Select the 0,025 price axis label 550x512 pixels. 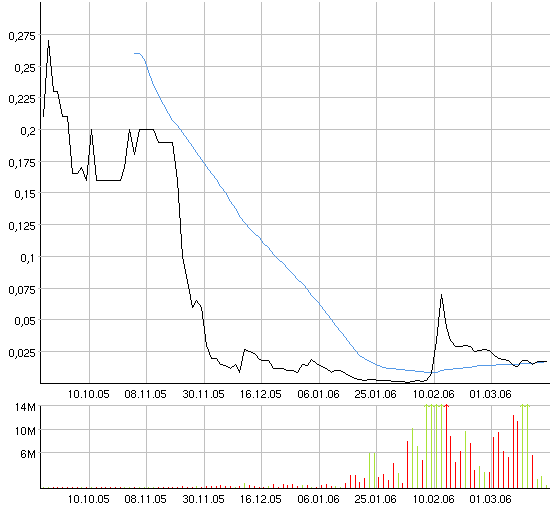coord(22,353)
